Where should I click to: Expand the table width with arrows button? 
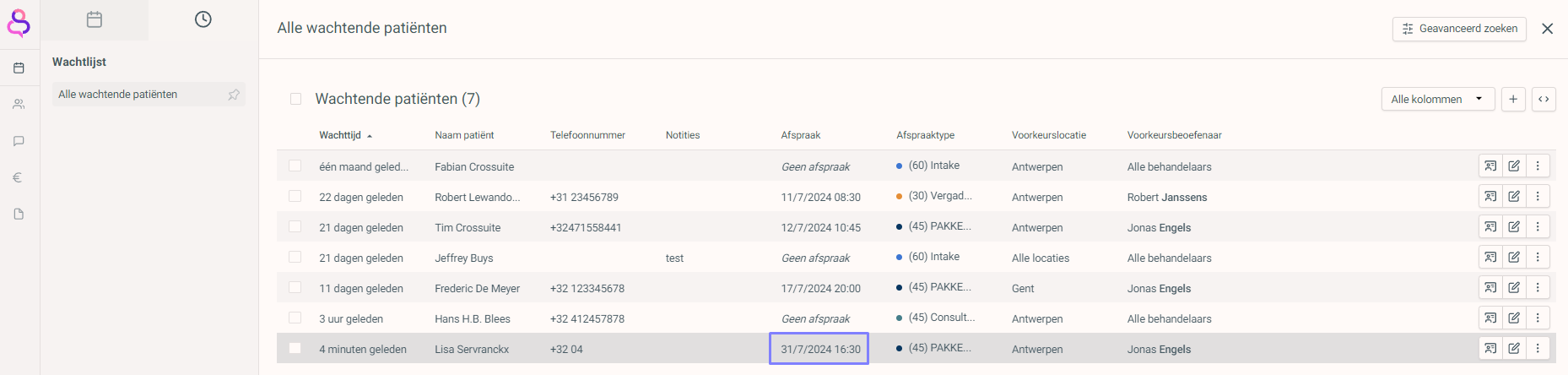pos(1544,99)
